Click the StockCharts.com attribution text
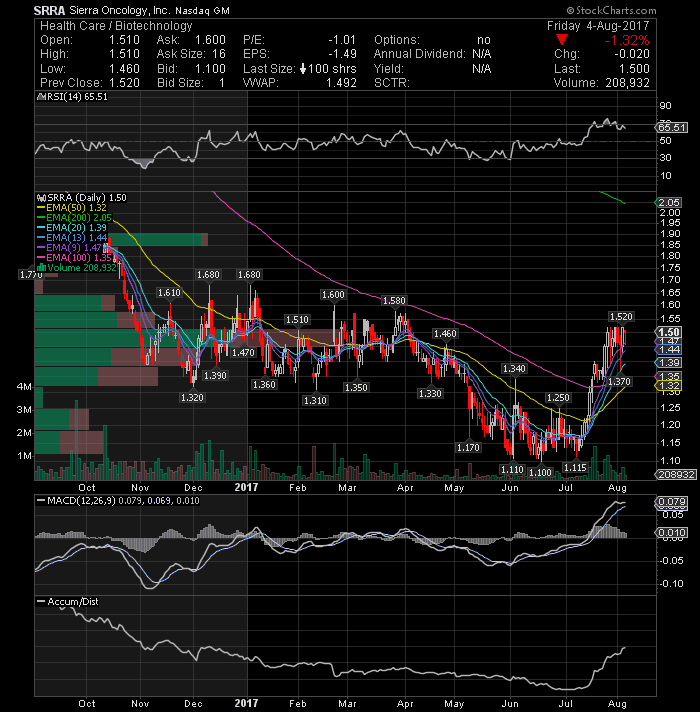Screen dimensions: 700x712 point(611,10)
